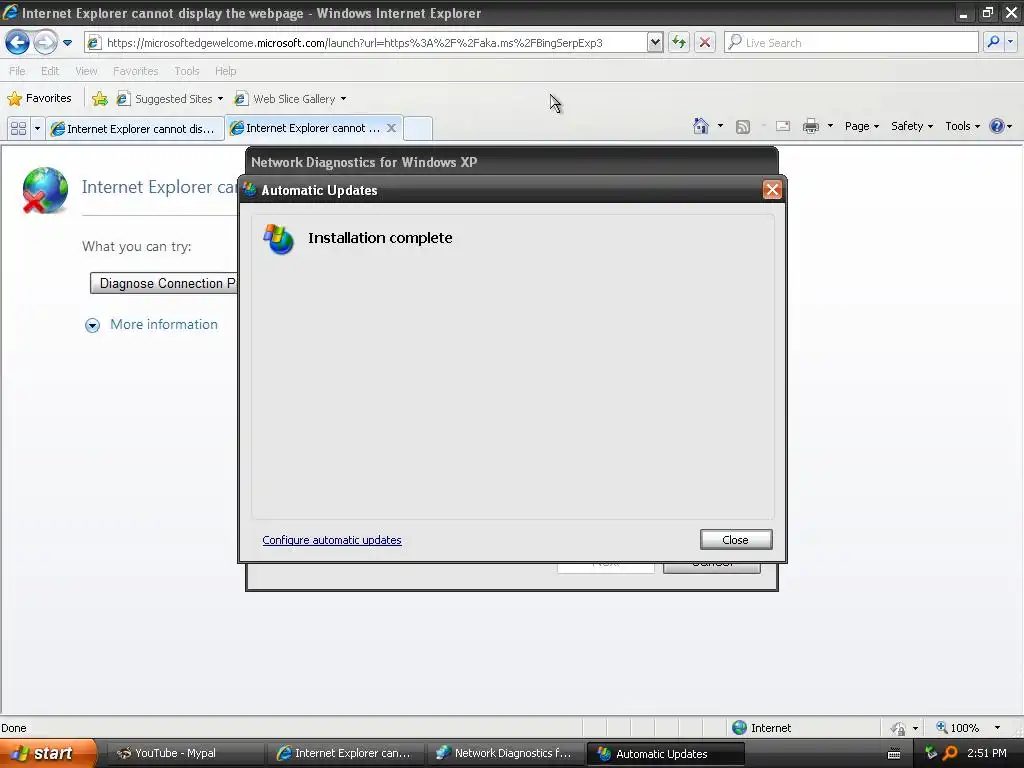Open the View menu
Viewport: 1024px width, 768px height.
pyautogui.click(x=86, y=71)
